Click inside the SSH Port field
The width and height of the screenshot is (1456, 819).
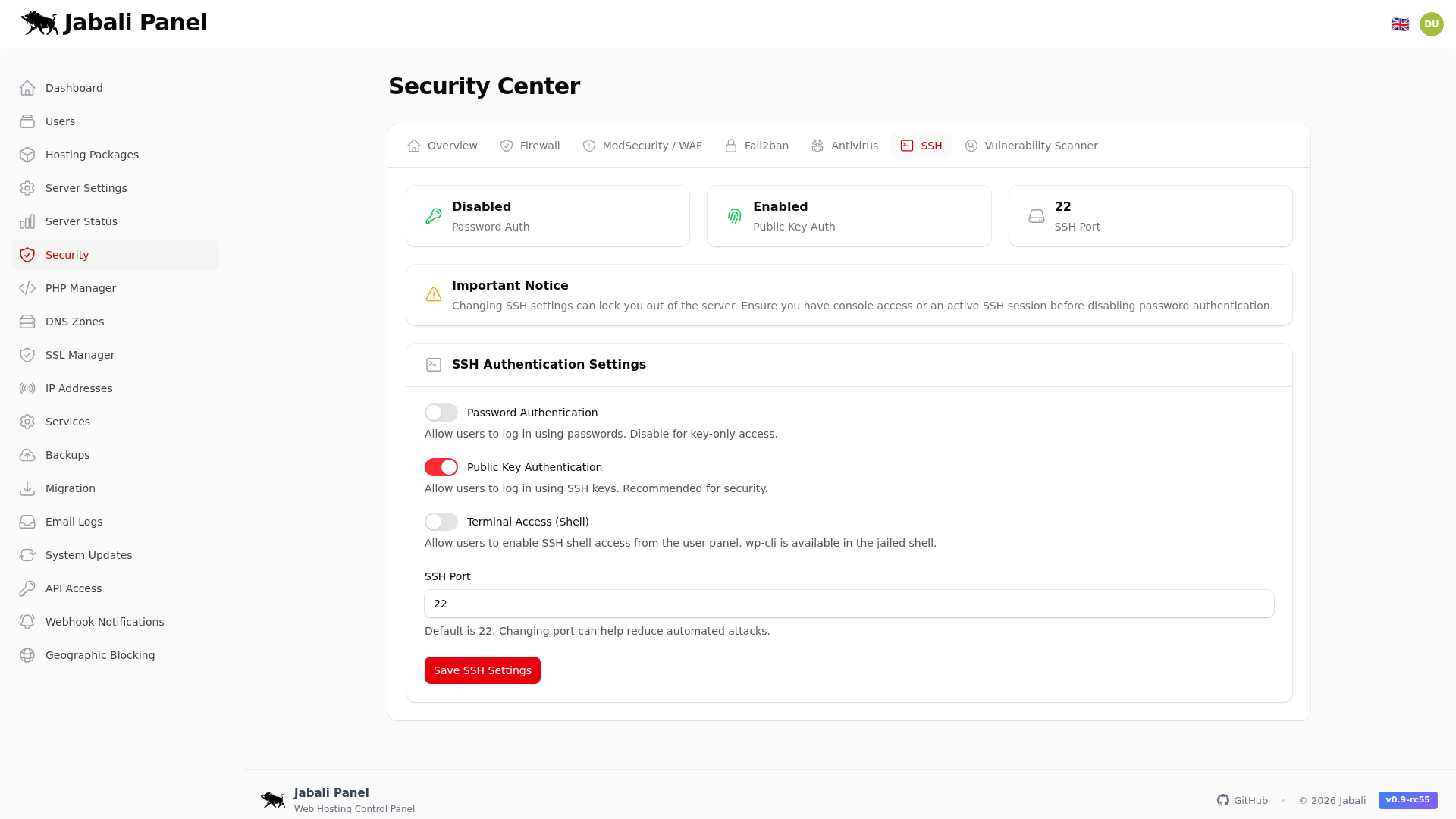pyautogui.click(x=849, y=604)
